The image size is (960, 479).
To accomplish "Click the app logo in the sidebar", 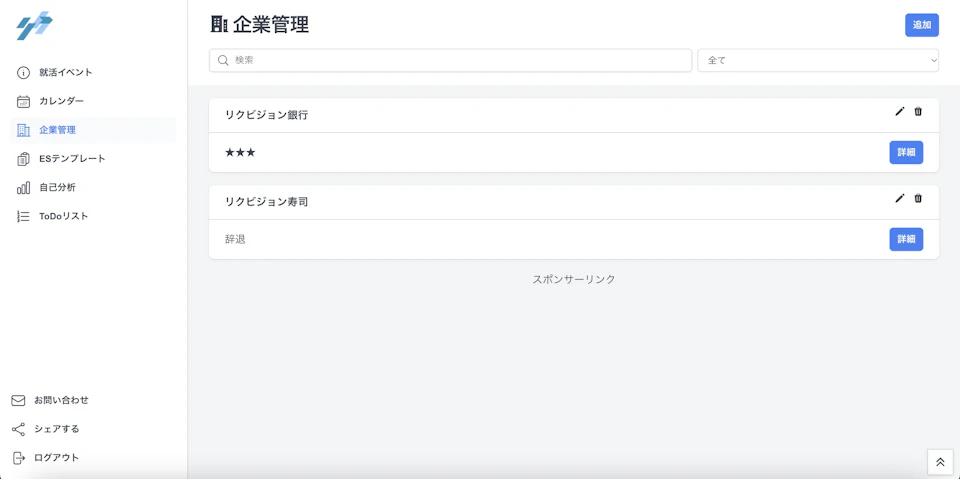I will pos(34,26).
